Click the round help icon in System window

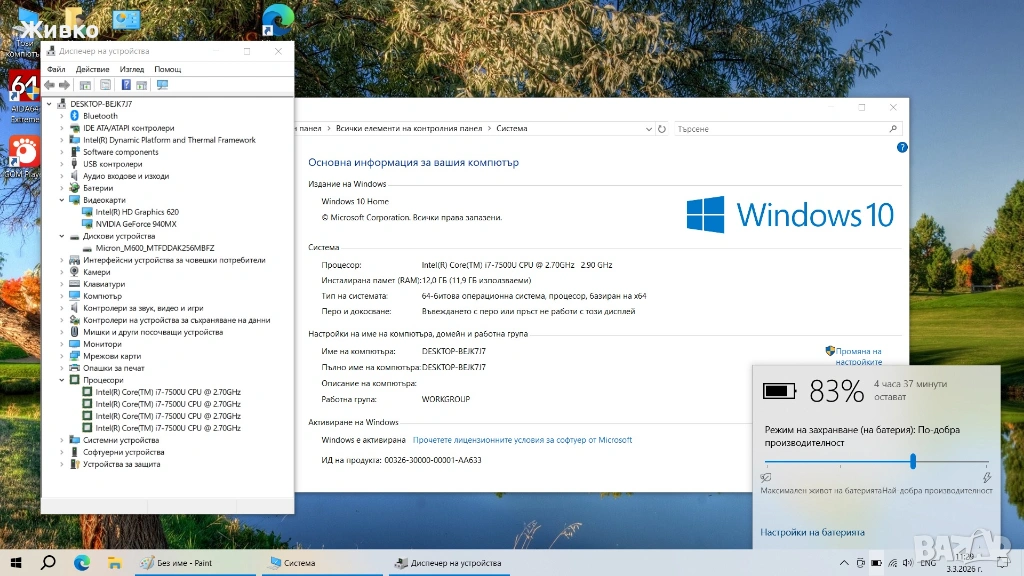tap(902, 147)
